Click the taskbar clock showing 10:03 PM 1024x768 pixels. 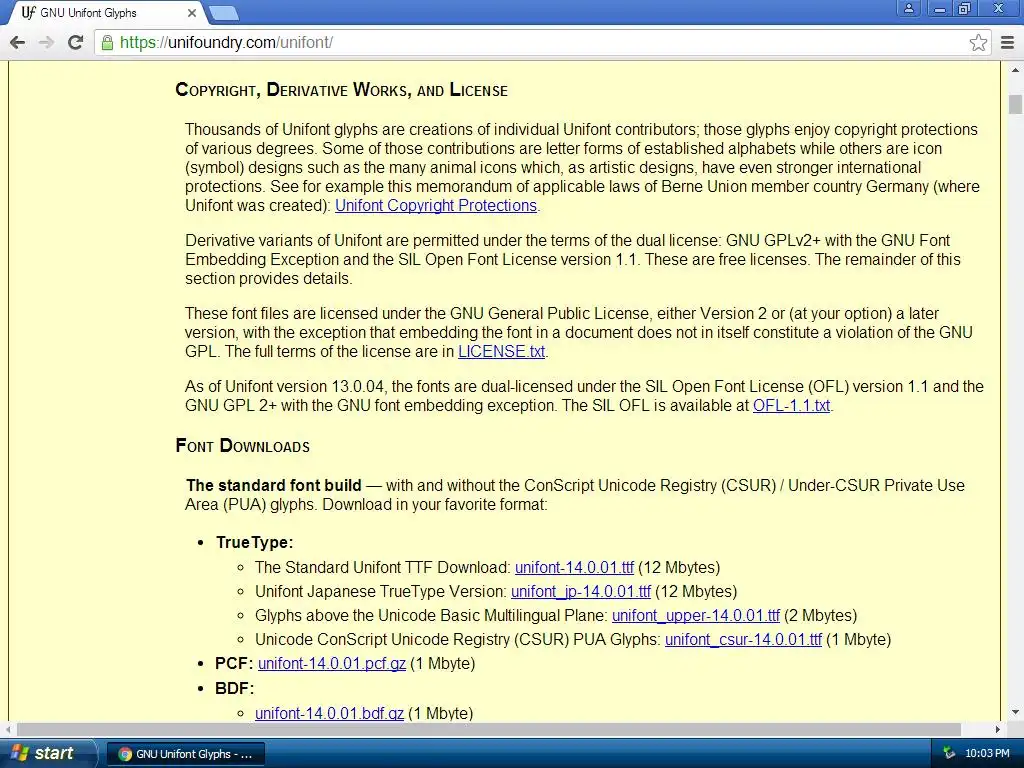(x=987, y=753)
